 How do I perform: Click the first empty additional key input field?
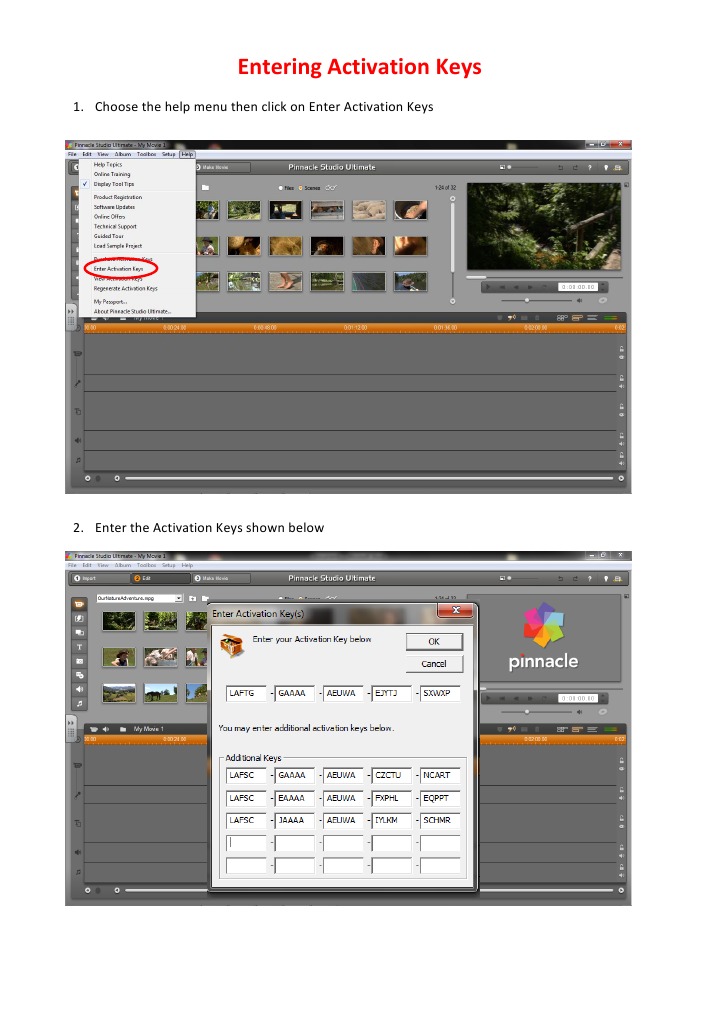point(246,842)
